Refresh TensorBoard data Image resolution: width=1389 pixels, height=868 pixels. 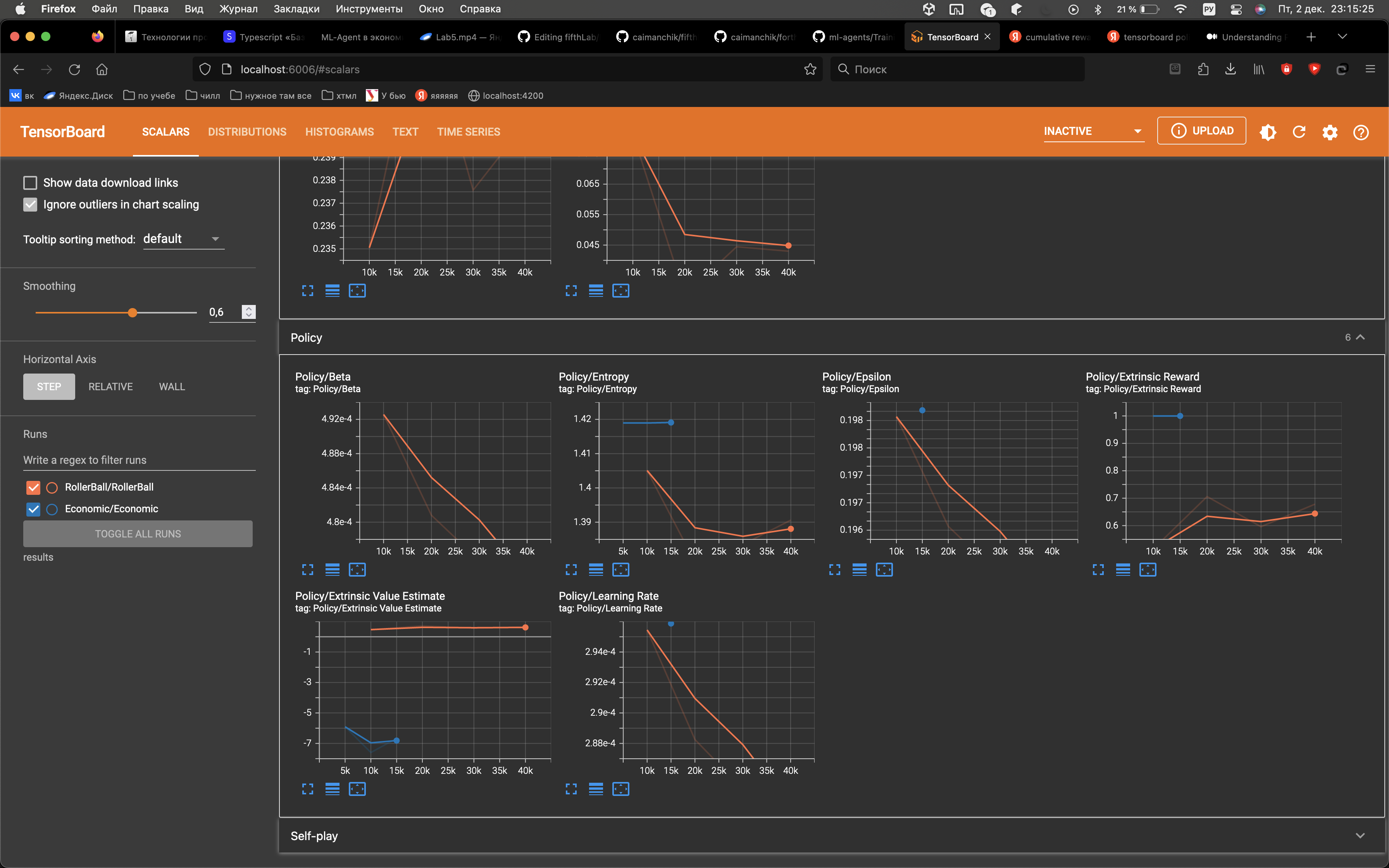click(1299, 132)
